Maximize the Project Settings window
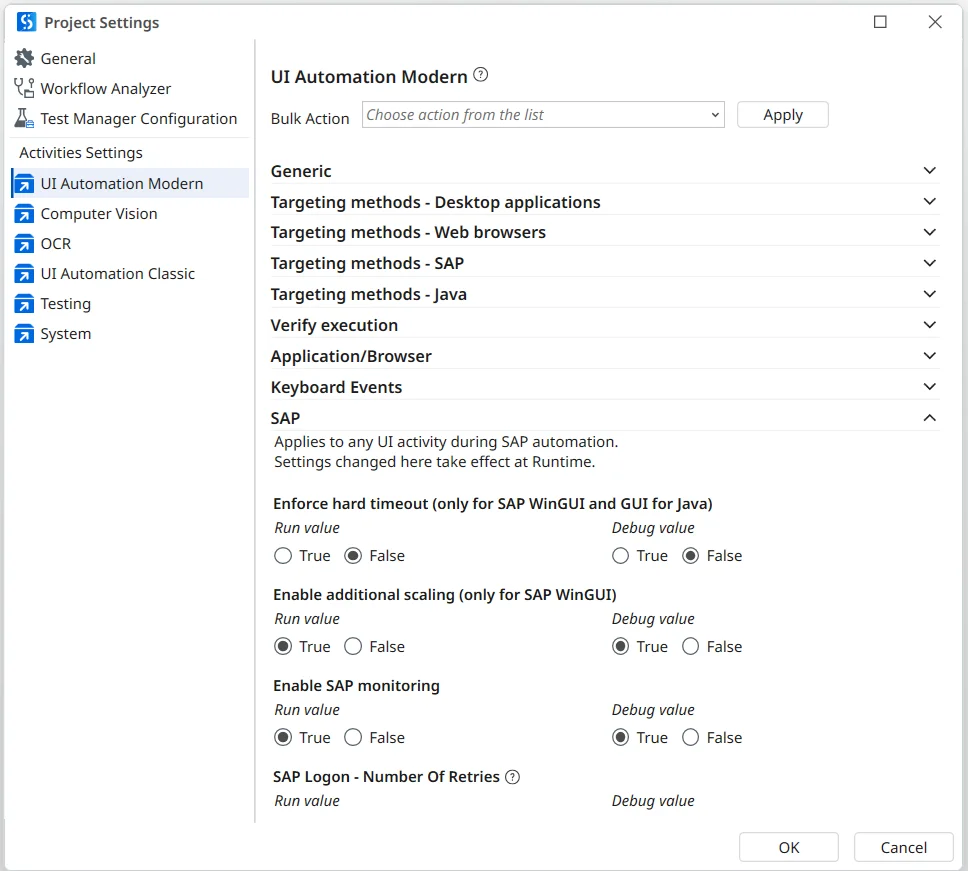The image size is (968, 871). pos(880,22)
